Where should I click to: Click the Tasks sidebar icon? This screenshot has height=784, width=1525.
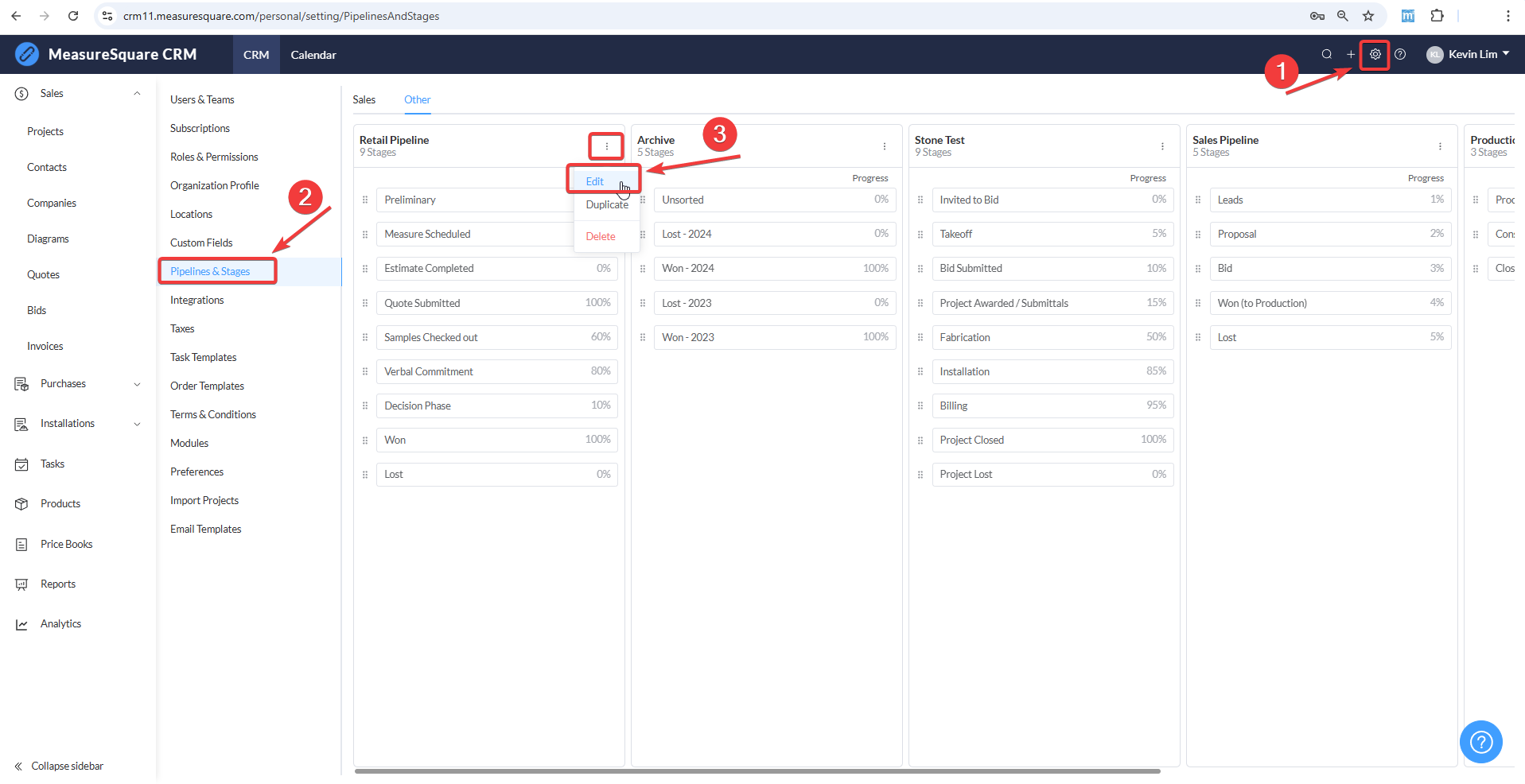click(21, 464)
